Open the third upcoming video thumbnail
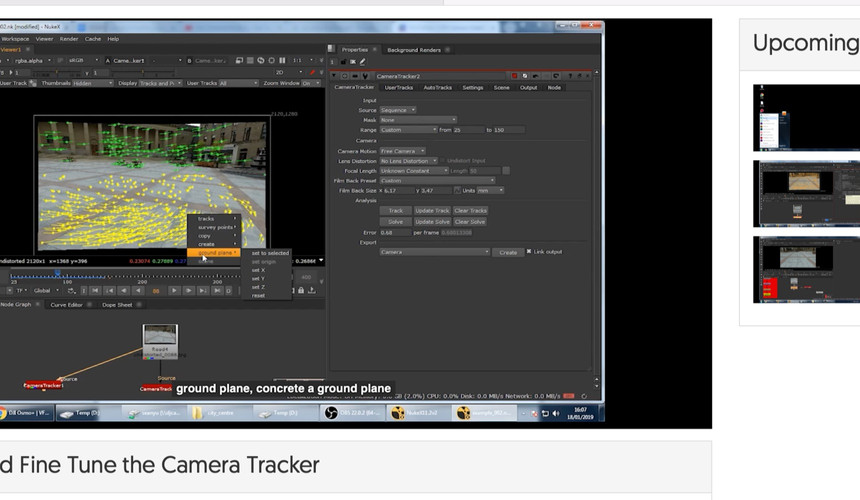Image resolution: width=860 pixels, height=500 pixels. click(x=806, y=269)
